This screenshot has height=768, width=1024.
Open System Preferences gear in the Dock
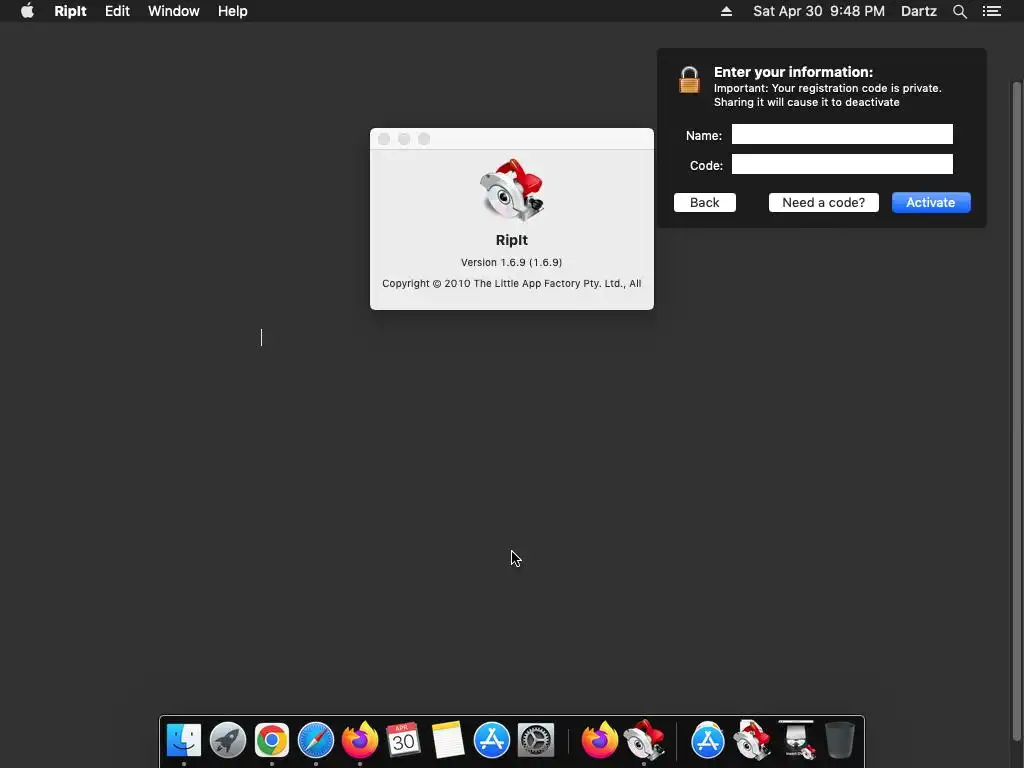pos(536,740)
